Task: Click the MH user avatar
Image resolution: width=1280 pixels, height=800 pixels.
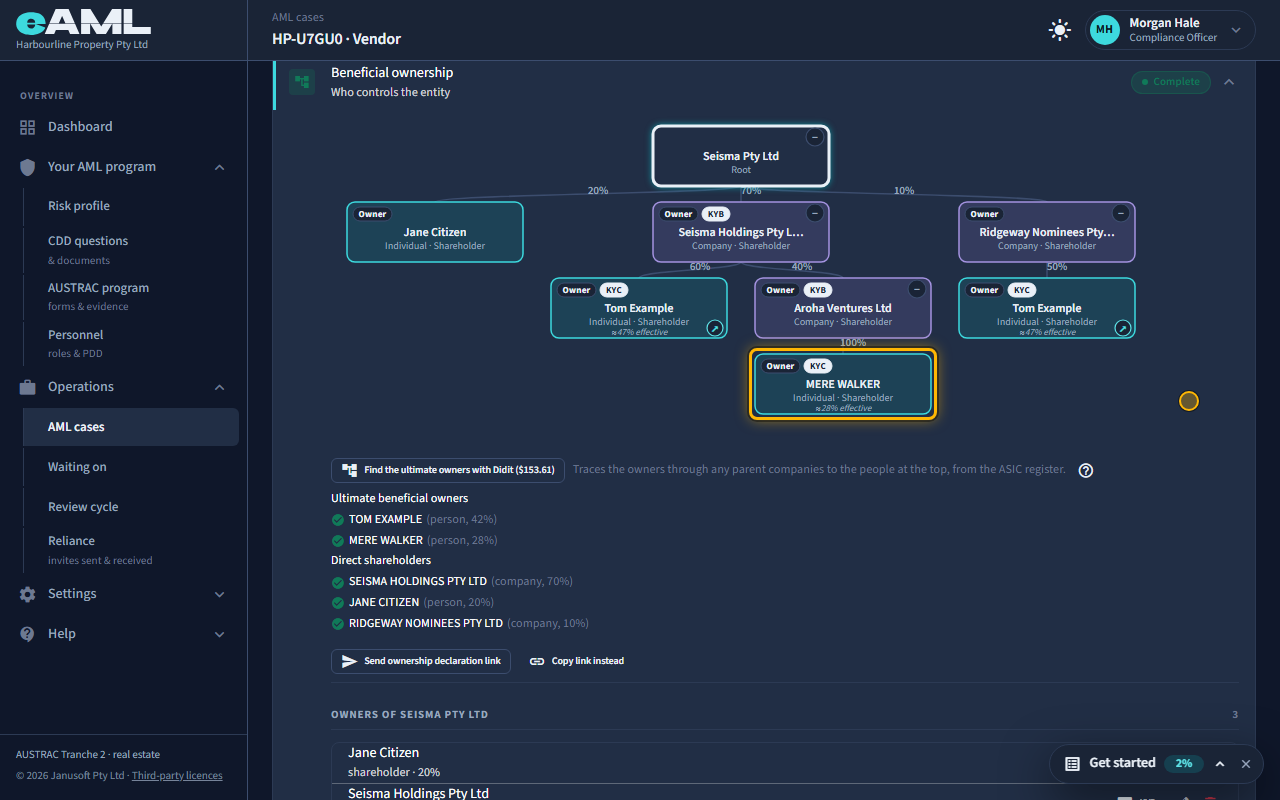Action: (1104, 30)
